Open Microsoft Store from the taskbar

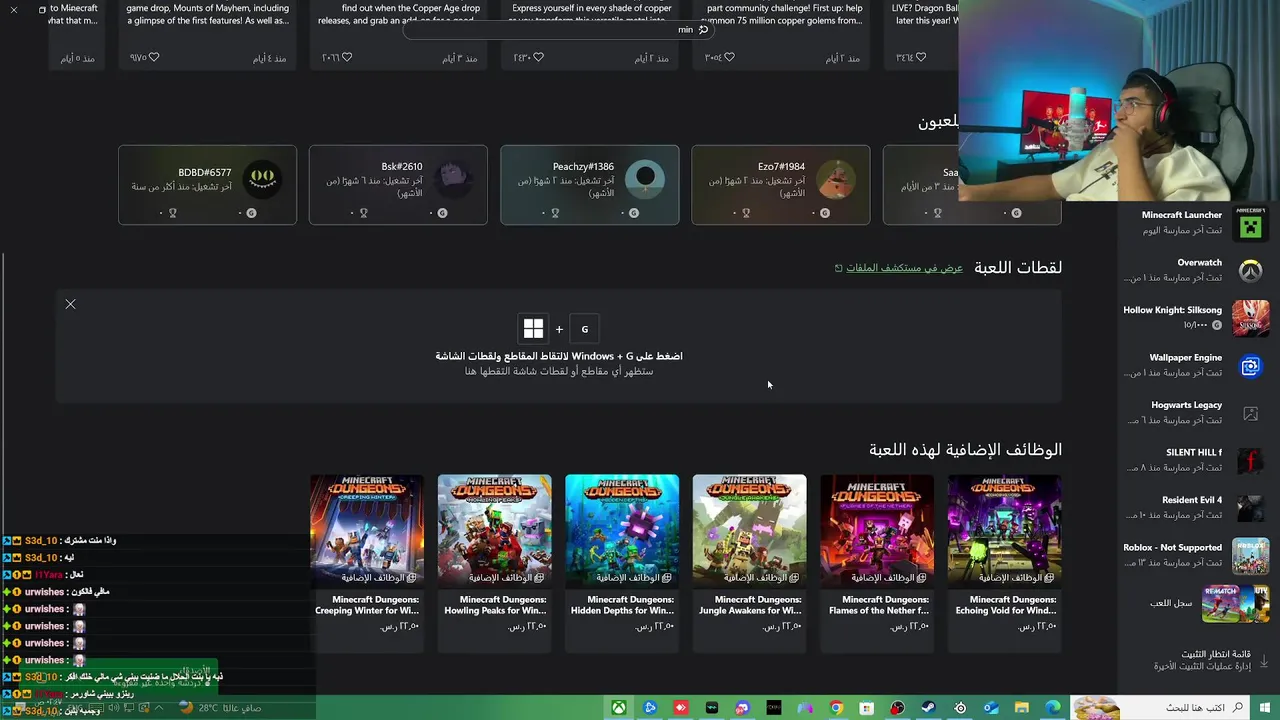(867, 708)
